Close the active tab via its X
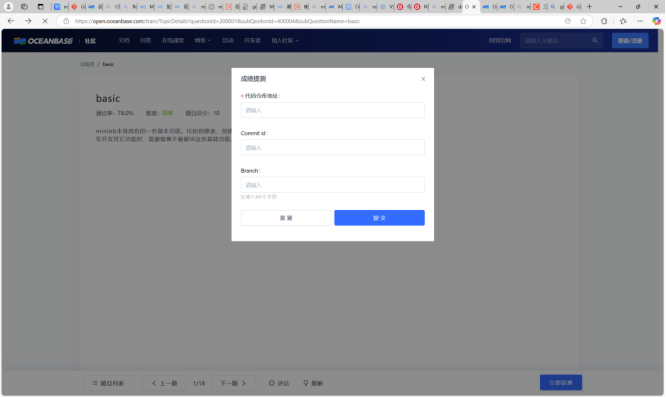Image resolution: width=666 pixels, height=397 pixels. [x=474, y=7]
